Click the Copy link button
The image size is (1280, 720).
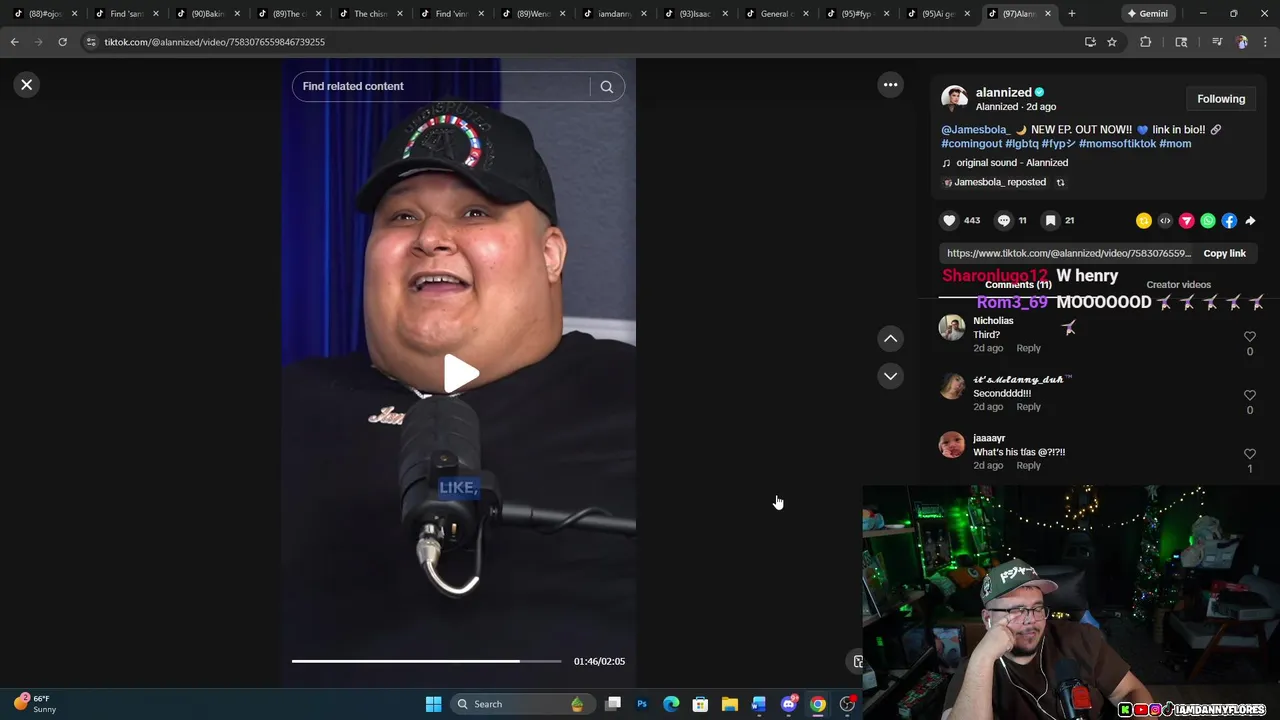[1224, 254]
